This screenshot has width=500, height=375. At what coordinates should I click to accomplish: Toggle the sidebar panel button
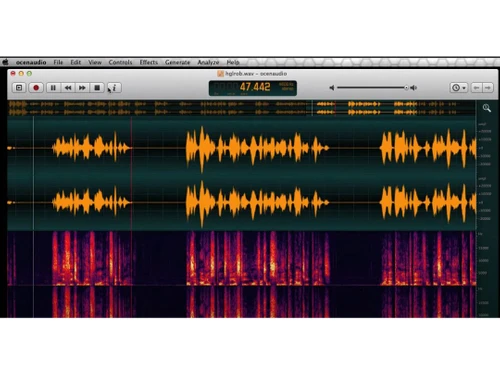19,88
